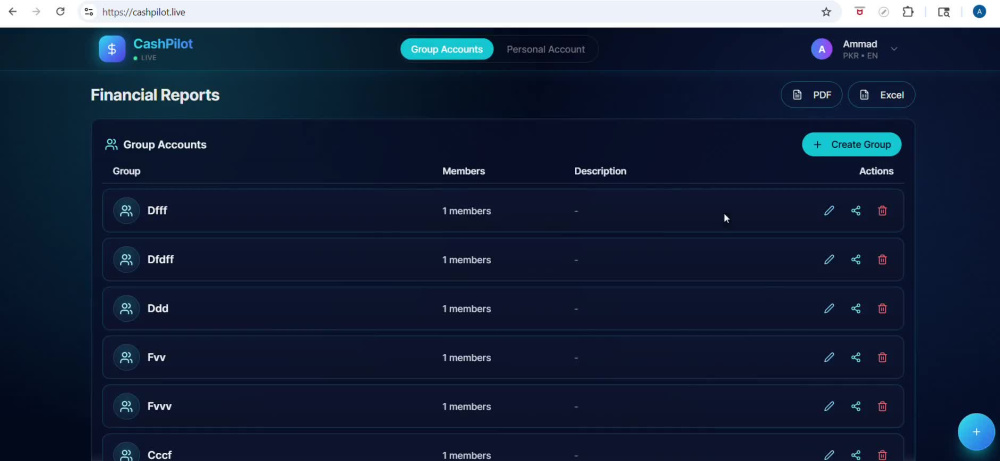Click the Cccf group name
1000x461 pixels.
pyautogui.click(x=159, y=455)
